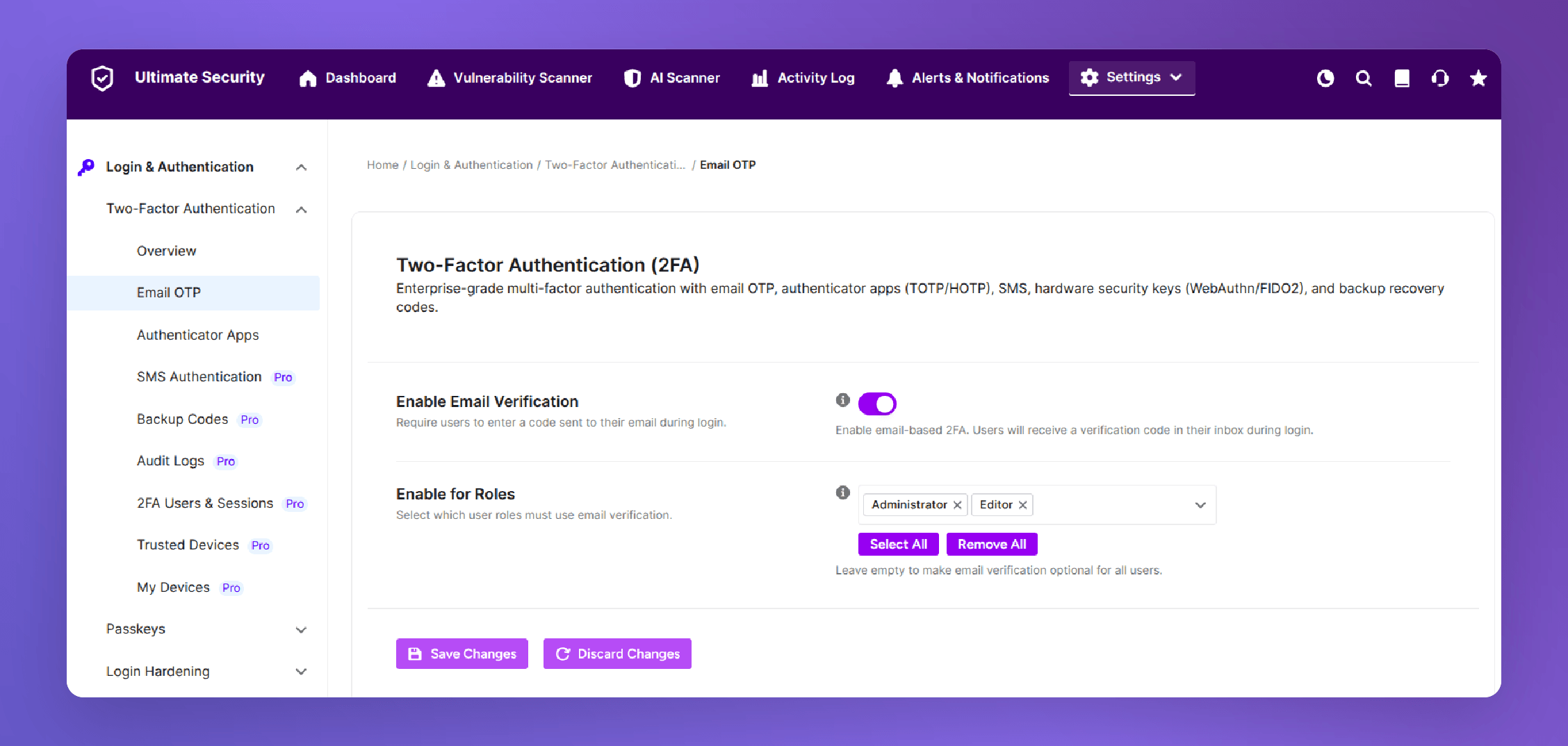Open search with the magnifier icon
The width and height of the screenshot is (1568, 746).
(1364, 78)
